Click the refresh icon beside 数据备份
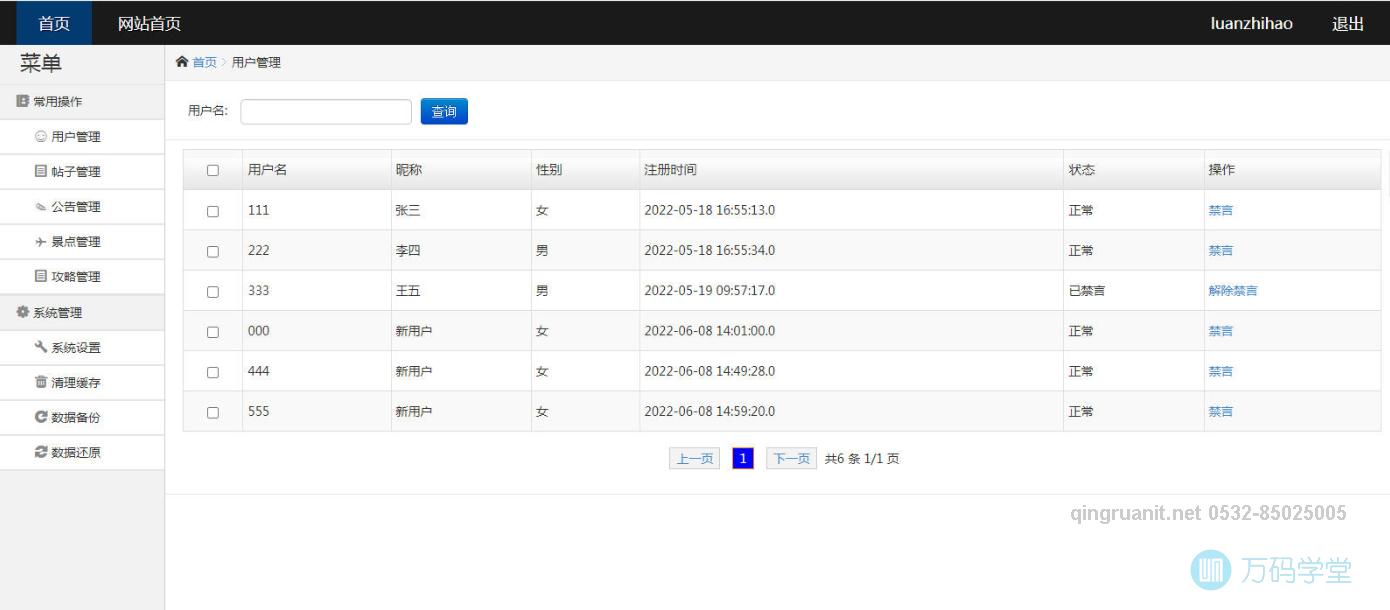The height and width of the screenshot is (610, 1390). [41, 417]
